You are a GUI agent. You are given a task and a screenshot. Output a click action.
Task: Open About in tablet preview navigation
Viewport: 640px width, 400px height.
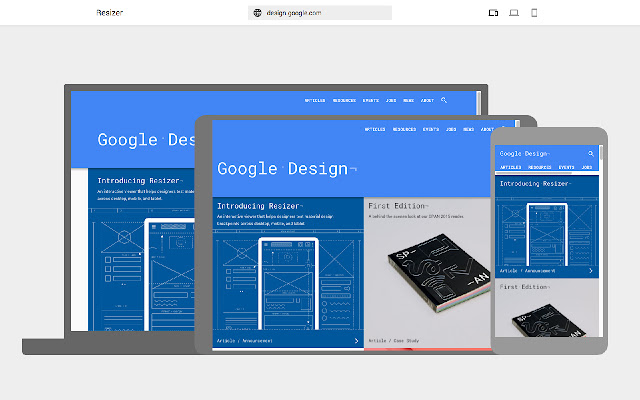pos(486,129)
